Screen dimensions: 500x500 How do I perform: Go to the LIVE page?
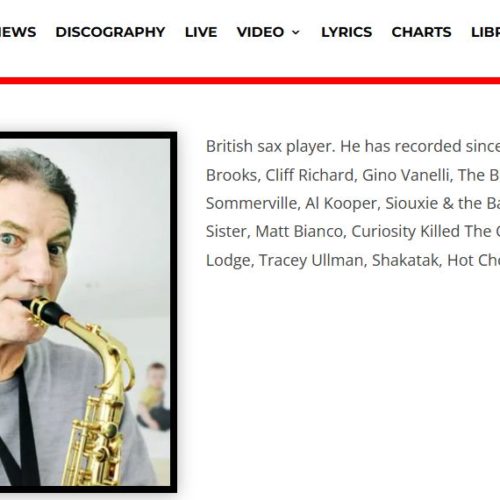click(x=201, y=32)
